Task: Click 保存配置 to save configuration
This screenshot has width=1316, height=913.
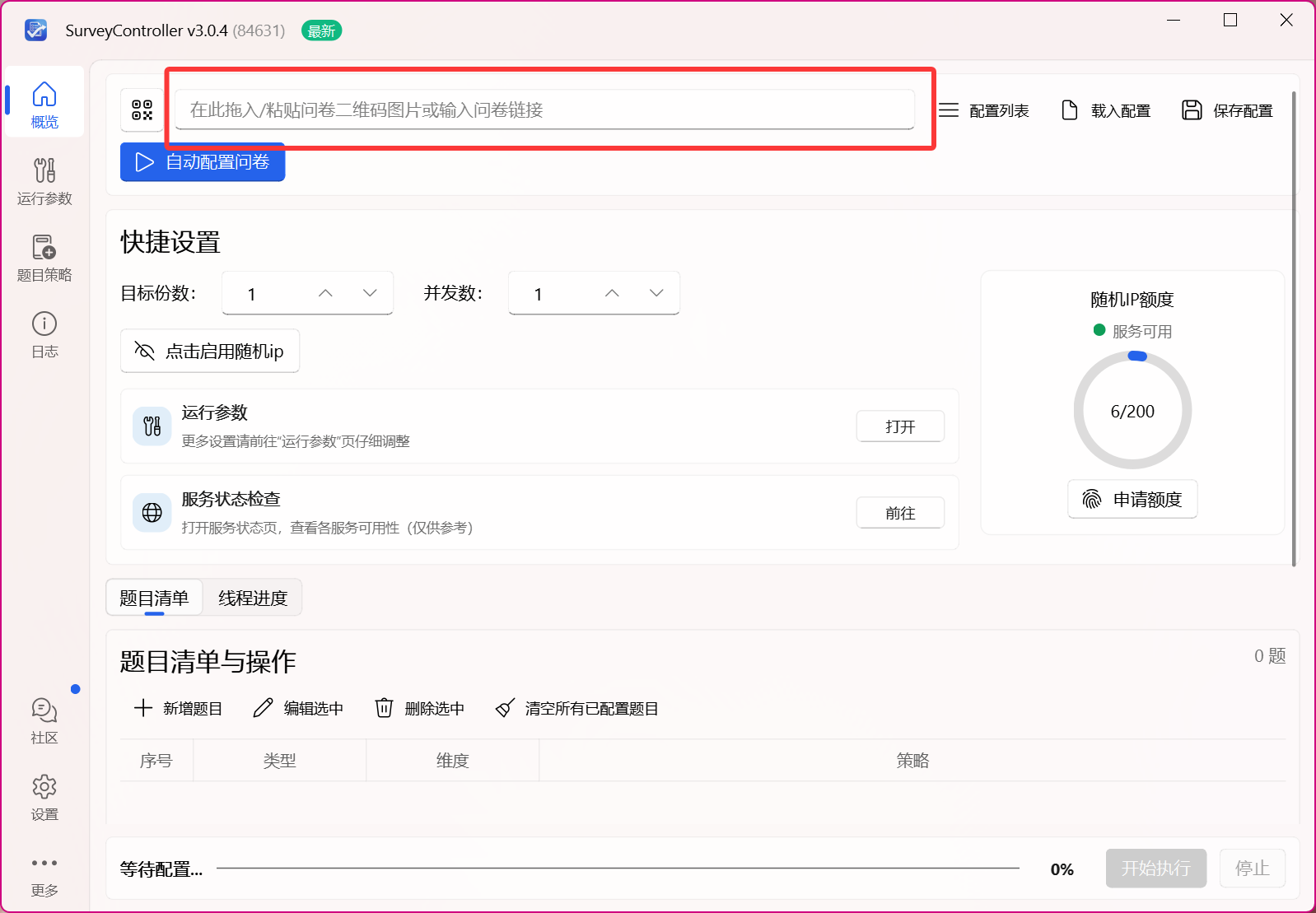Action: tap(1227, 110)
